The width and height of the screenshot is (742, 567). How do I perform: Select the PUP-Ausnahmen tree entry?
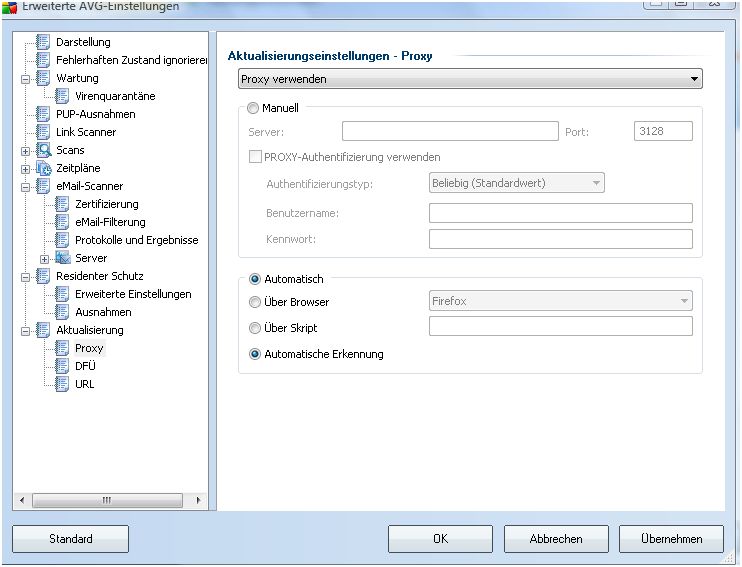click(x=96, y=114)
